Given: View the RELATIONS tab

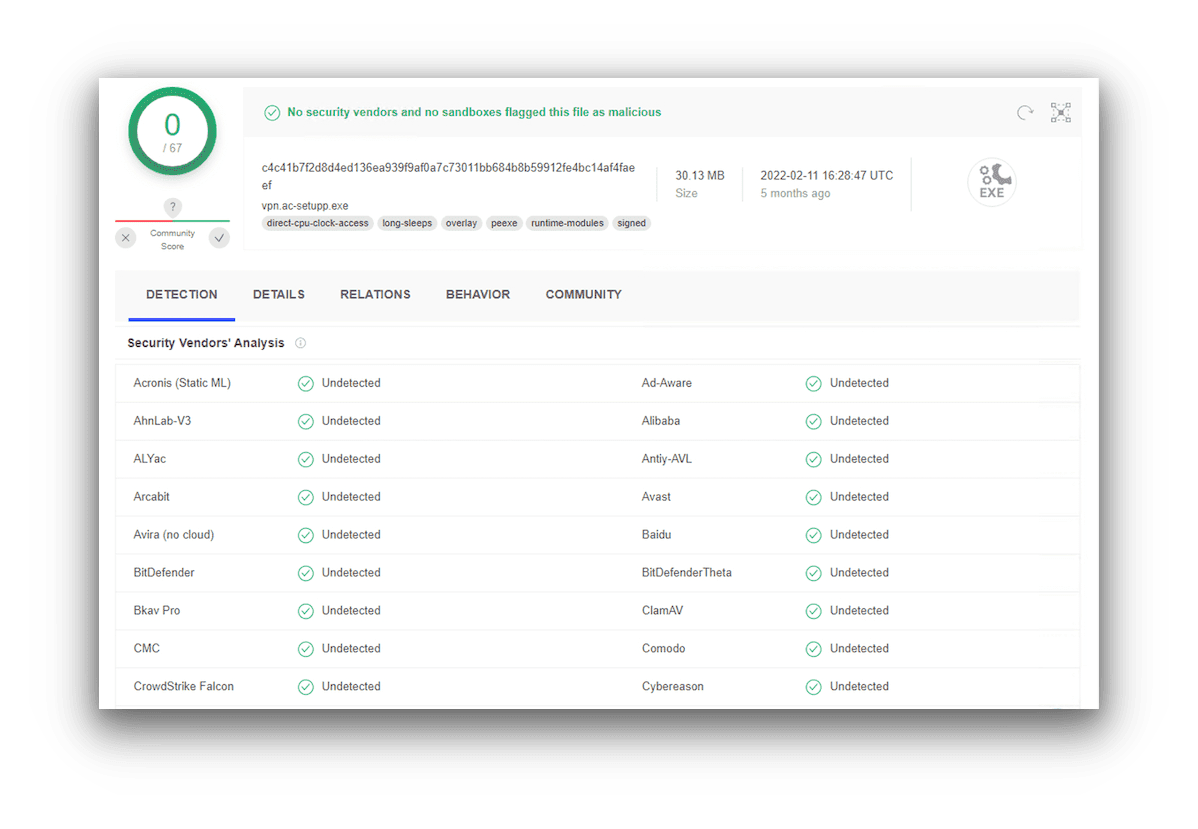Looking at the screenshot, I should tap(375, 294).
